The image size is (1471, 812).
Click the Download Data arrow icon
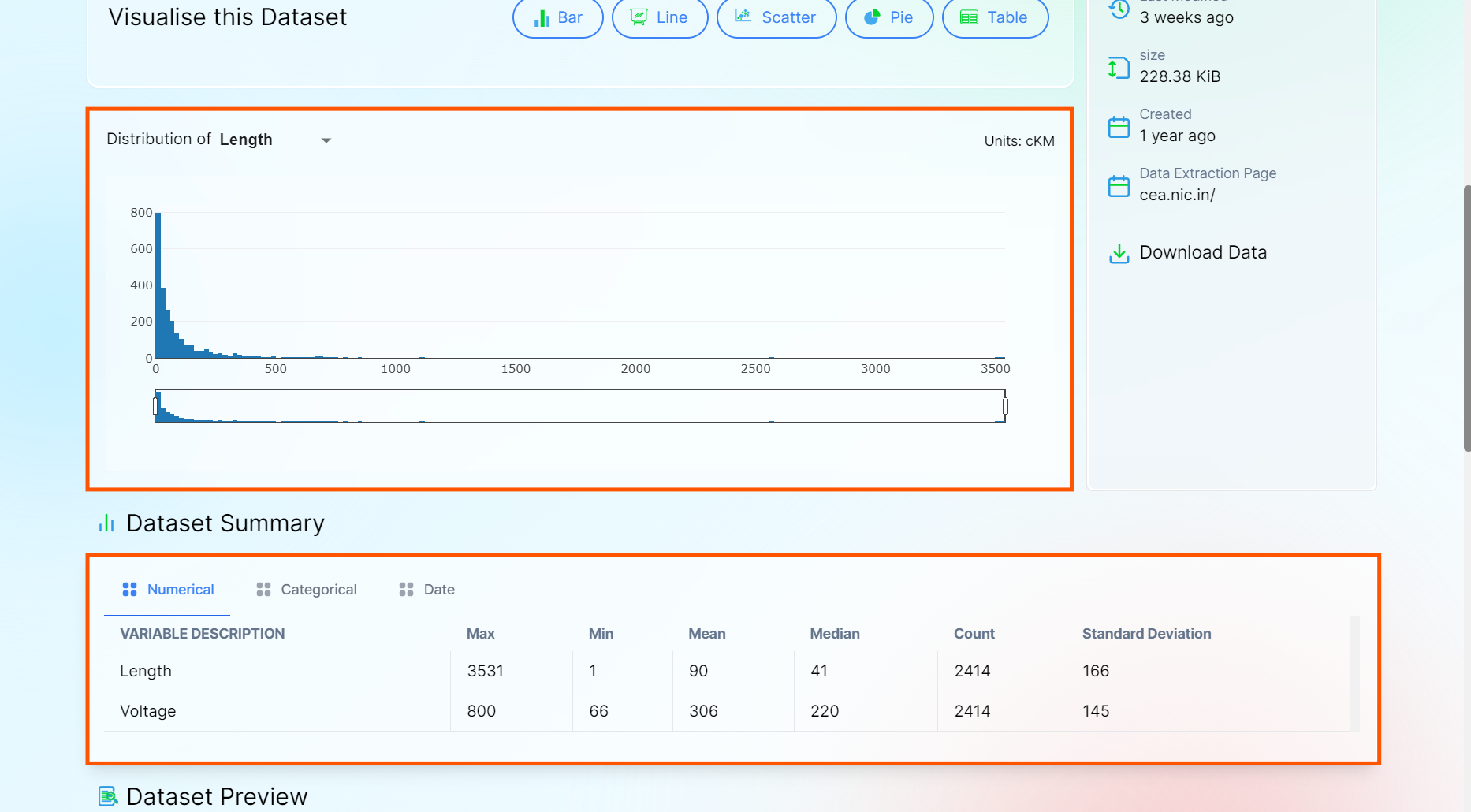(1119, 253)
